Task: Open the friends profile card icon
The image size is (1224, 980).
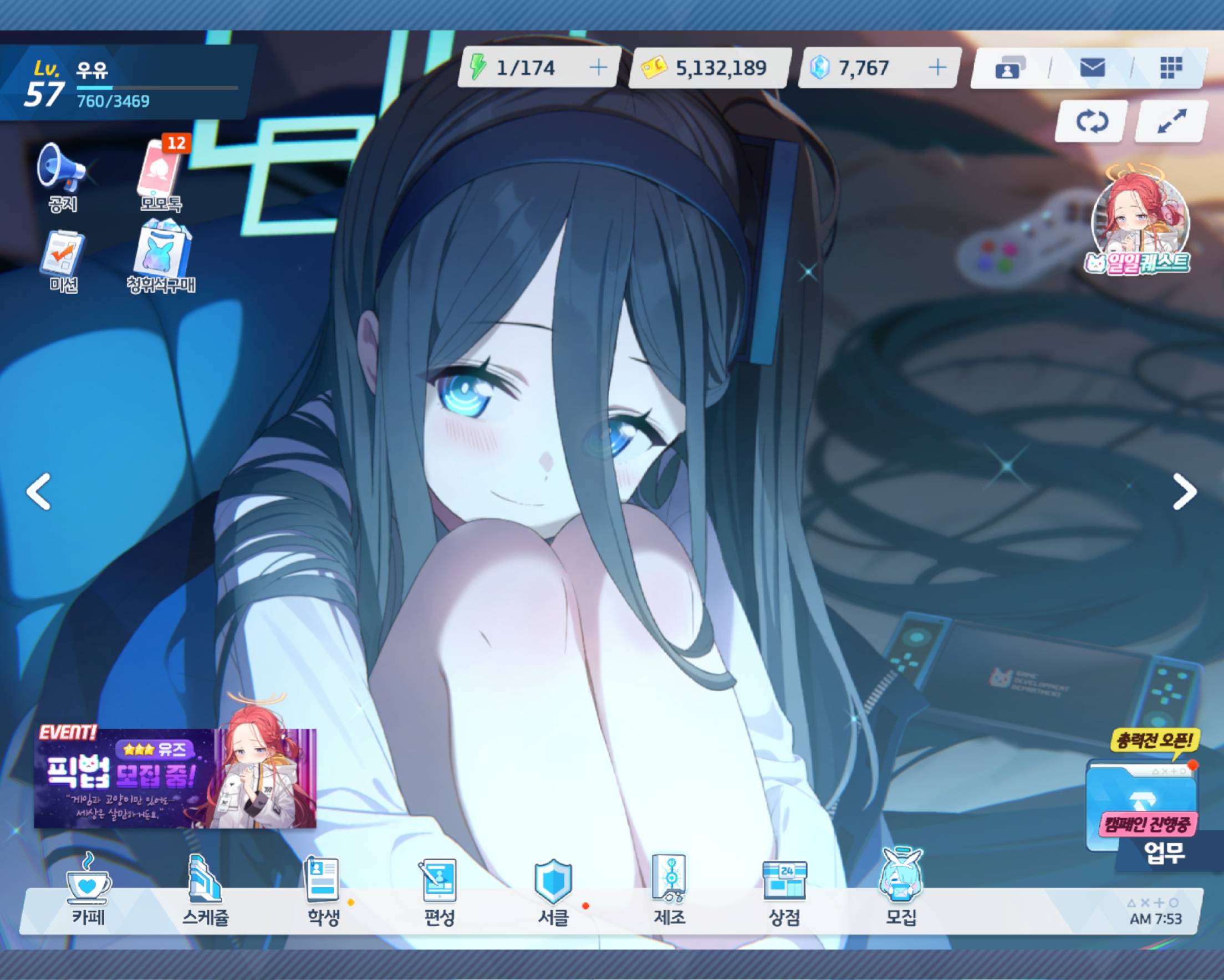Action: coord(1010,68)
